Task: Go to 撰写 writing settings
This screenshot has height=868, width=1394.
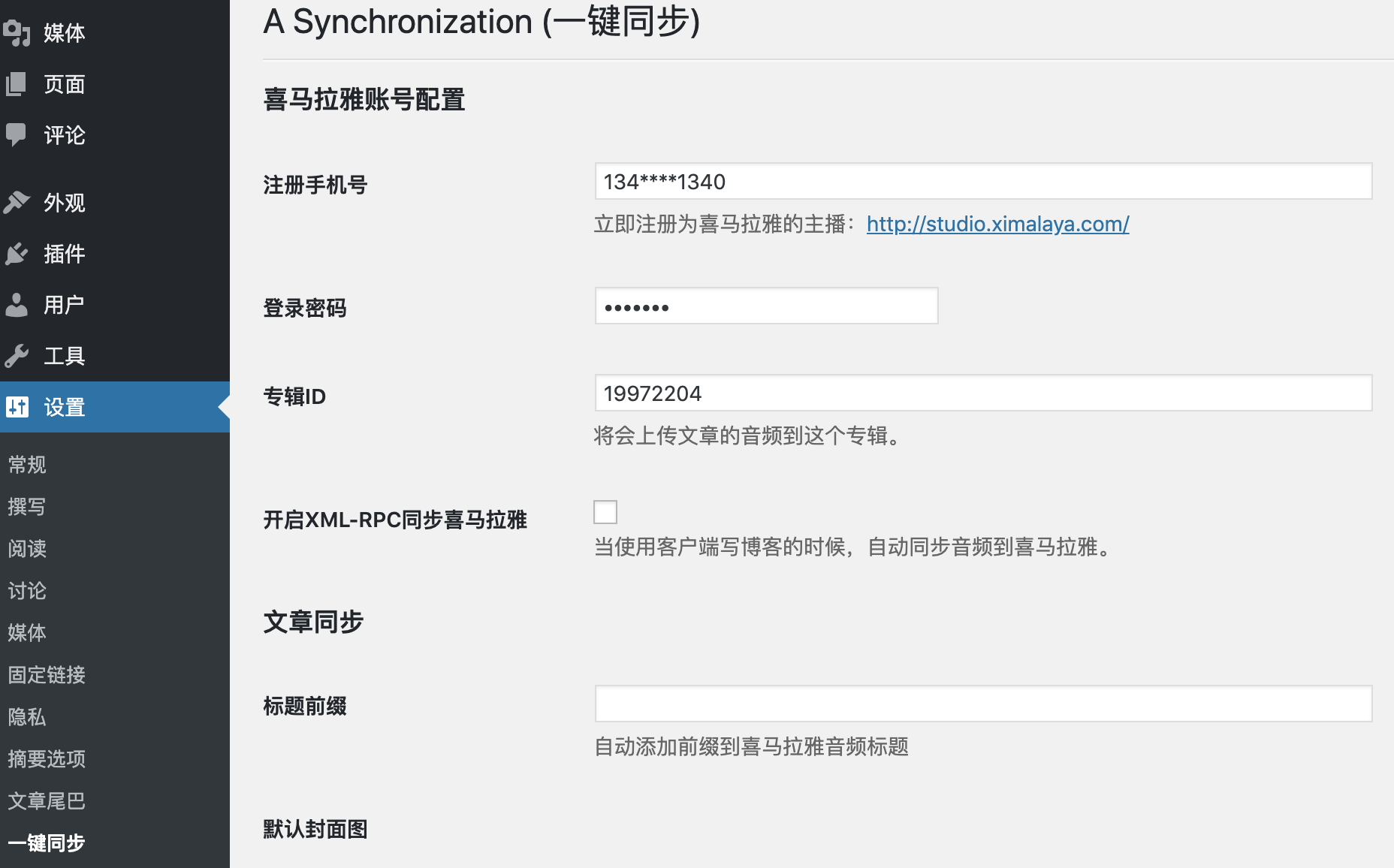Action: [x=27, y=507]
